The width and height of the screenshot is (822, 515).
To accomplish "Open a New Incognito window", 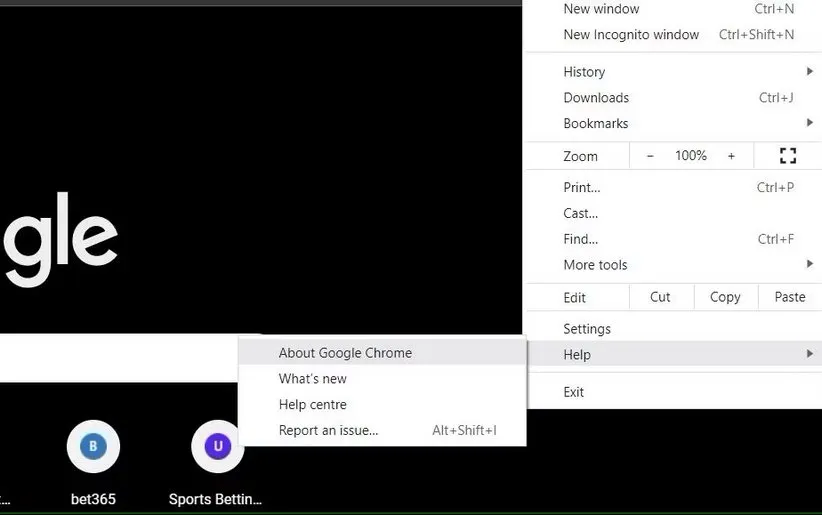I will click(x=631, y=35).
